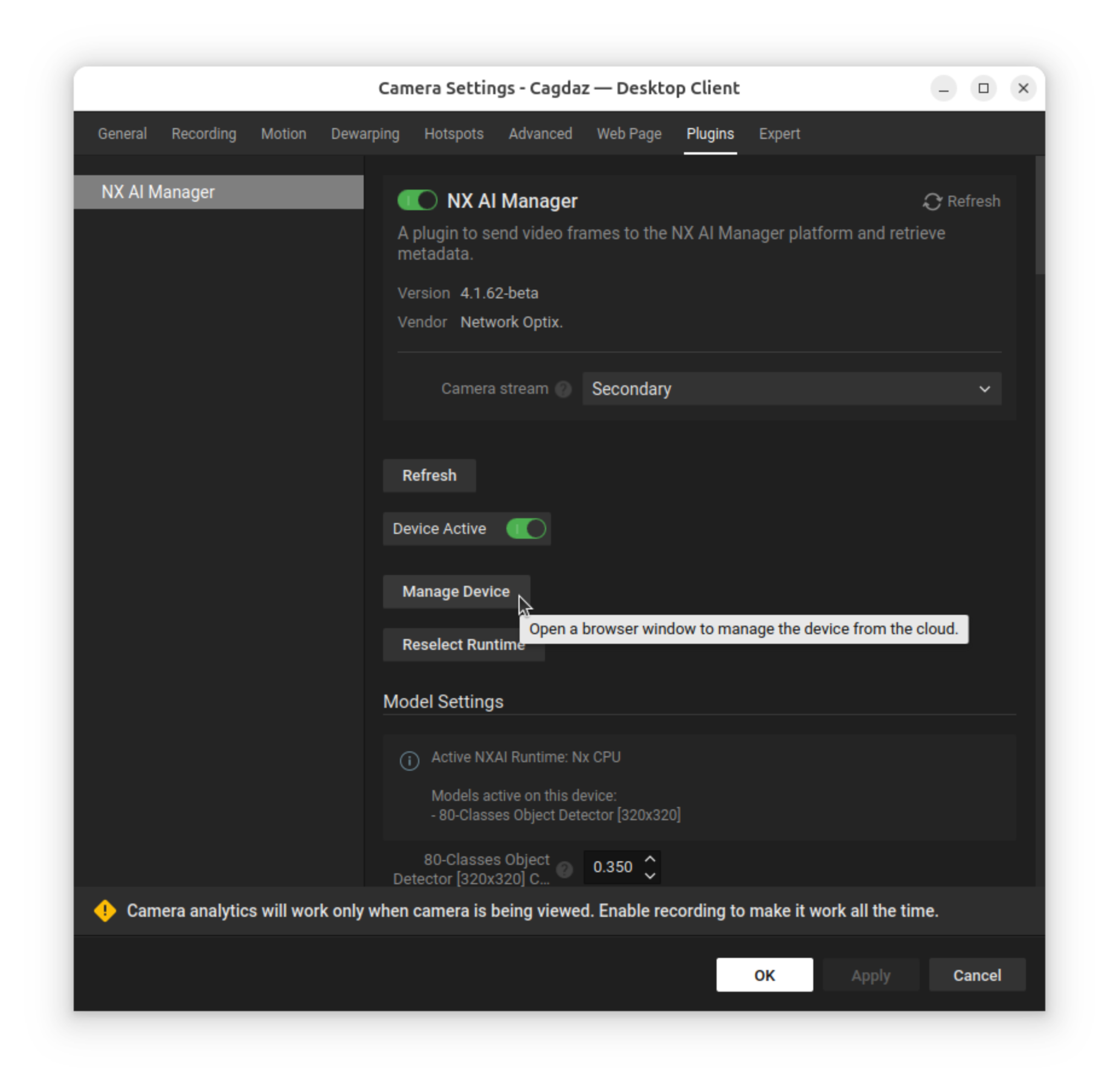
Task: Click the Reselect Runtime button
Action: coord(463,645)
